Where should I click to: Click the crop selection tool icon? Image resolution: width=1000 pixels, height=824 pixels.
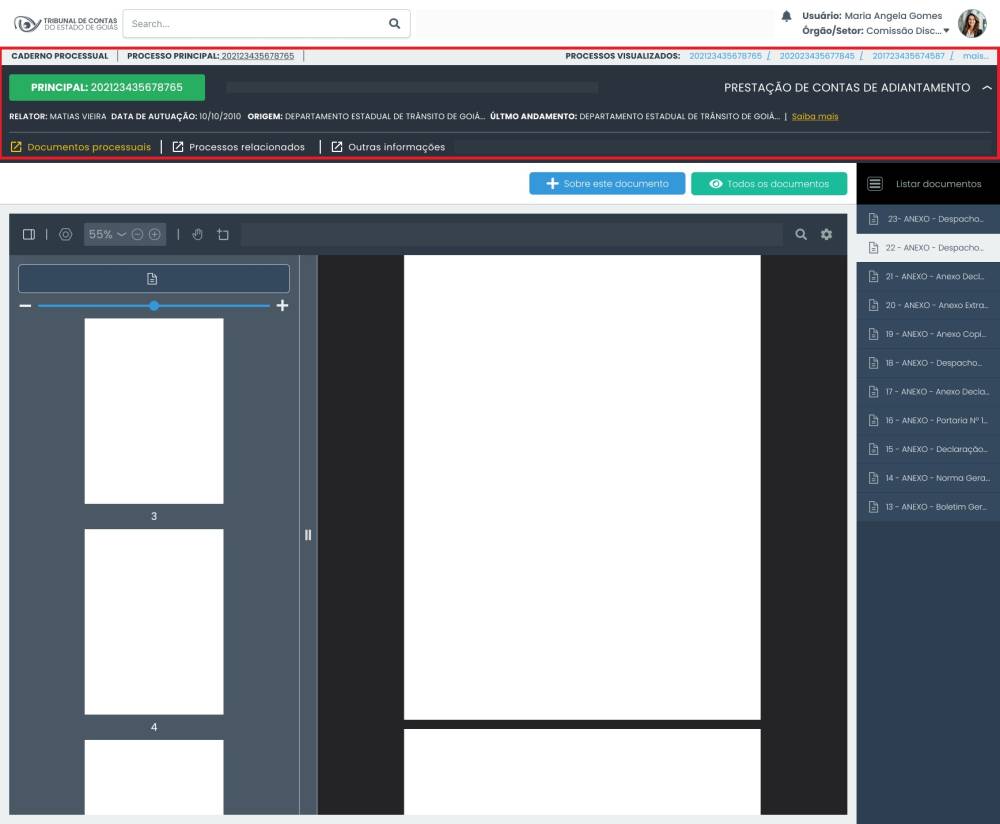pyautogui.click(x=223, y=234)
